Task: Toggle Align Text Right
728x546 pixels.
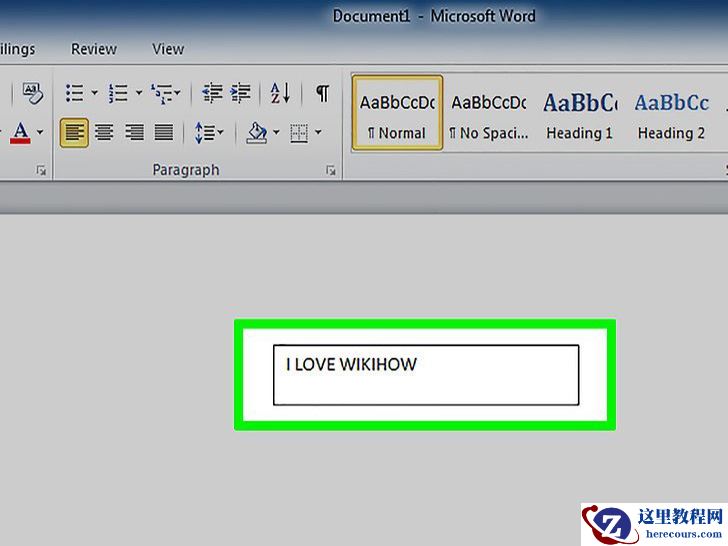Action: click(x=134, y=133)
